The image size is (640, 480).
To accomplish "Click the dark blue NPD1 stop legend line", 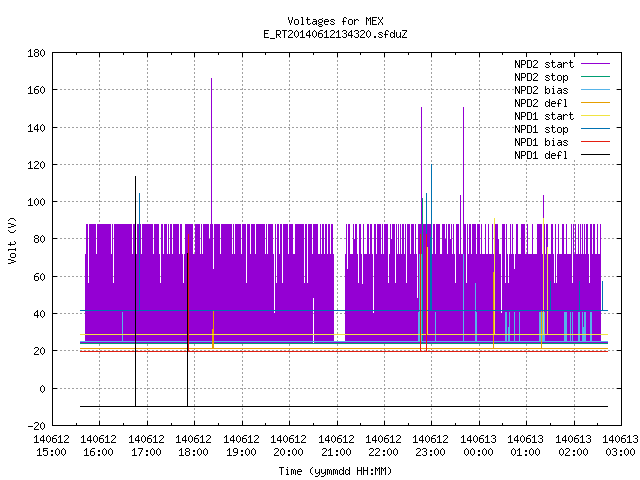I will point(595,129).
